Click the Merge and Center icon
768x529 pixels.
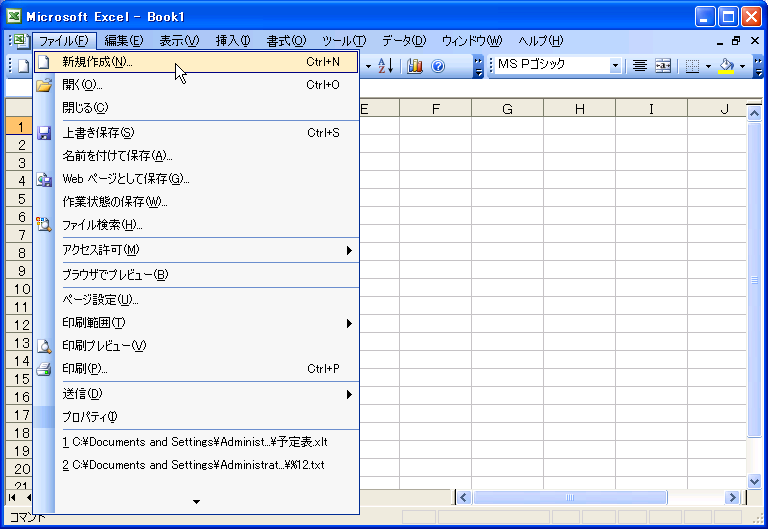coord(663,66)
